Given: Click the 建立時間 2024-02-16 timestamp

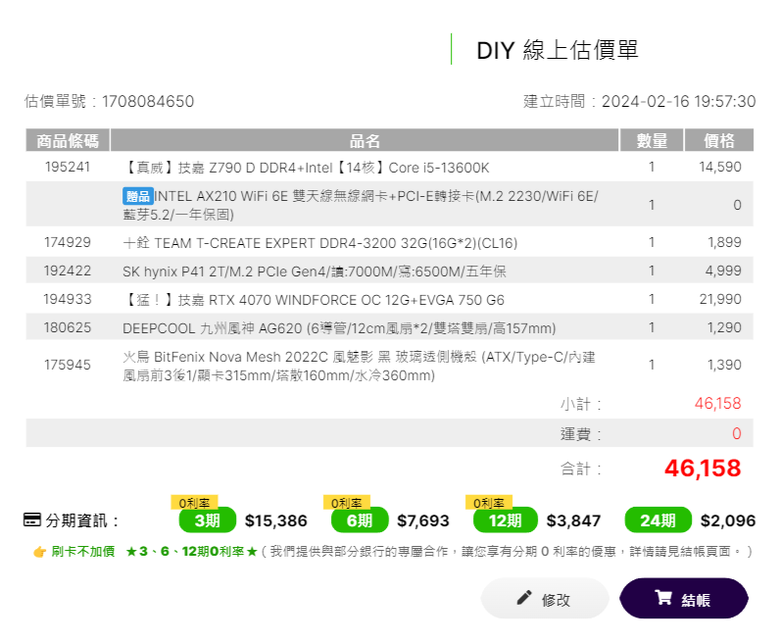Looking at the screenshot, I should (x=639, y=101).
